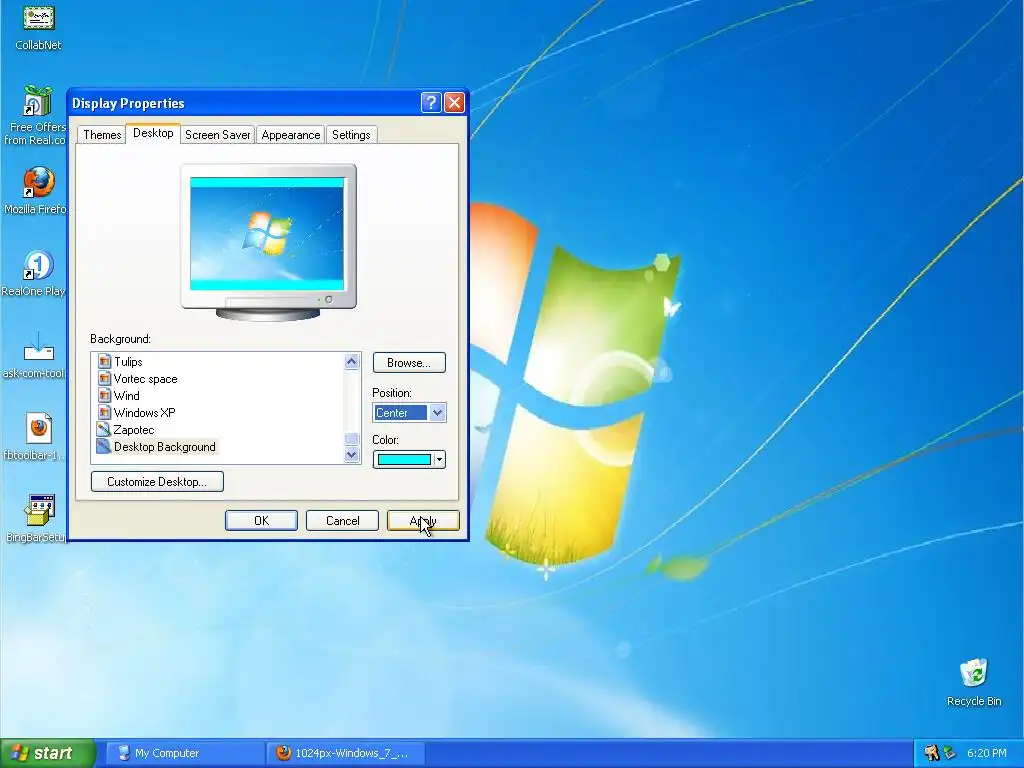Open the Start menu

point(48,753)
